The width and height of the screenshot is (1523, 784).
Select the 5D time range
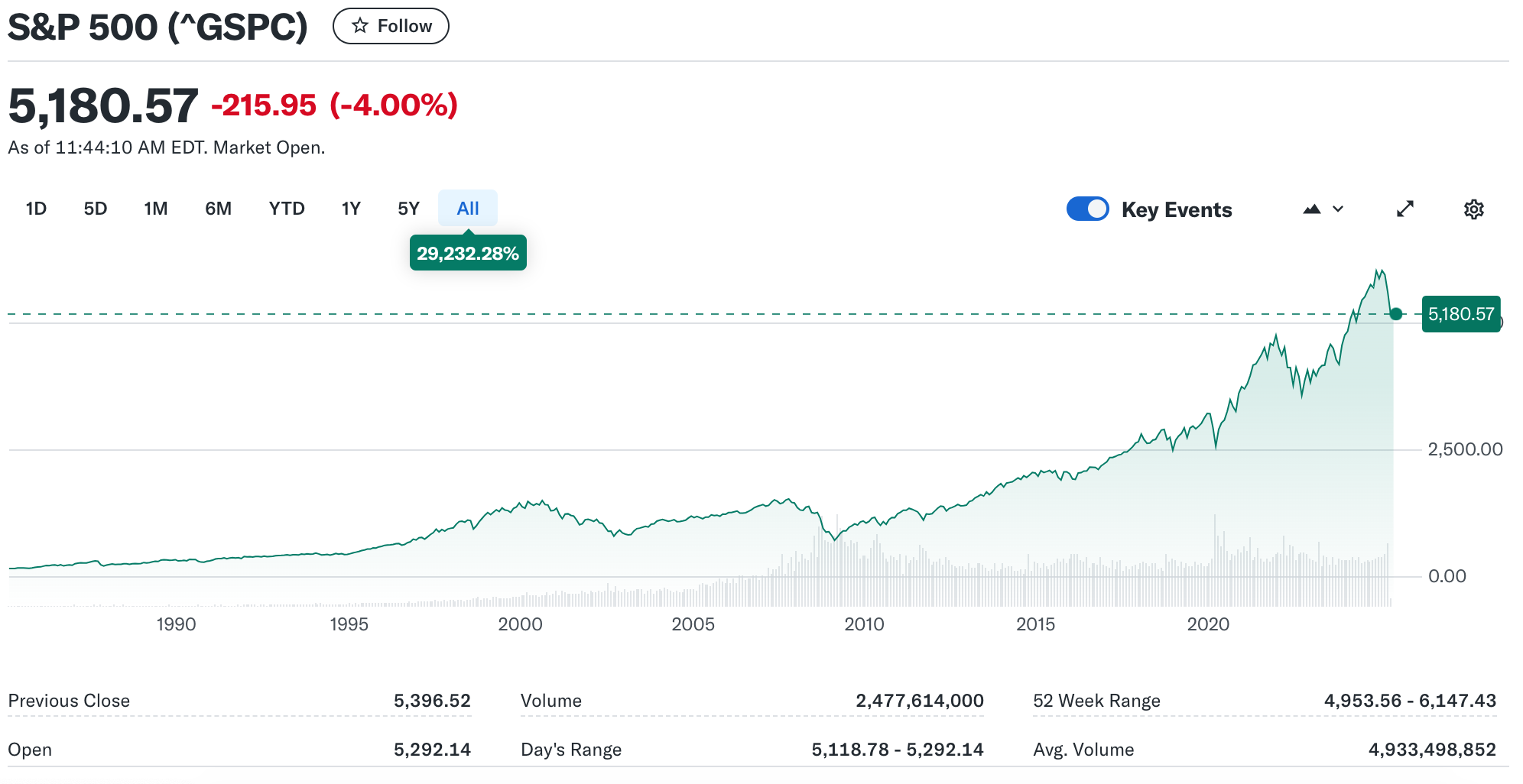pyautogui.click(x=96, y=209)
